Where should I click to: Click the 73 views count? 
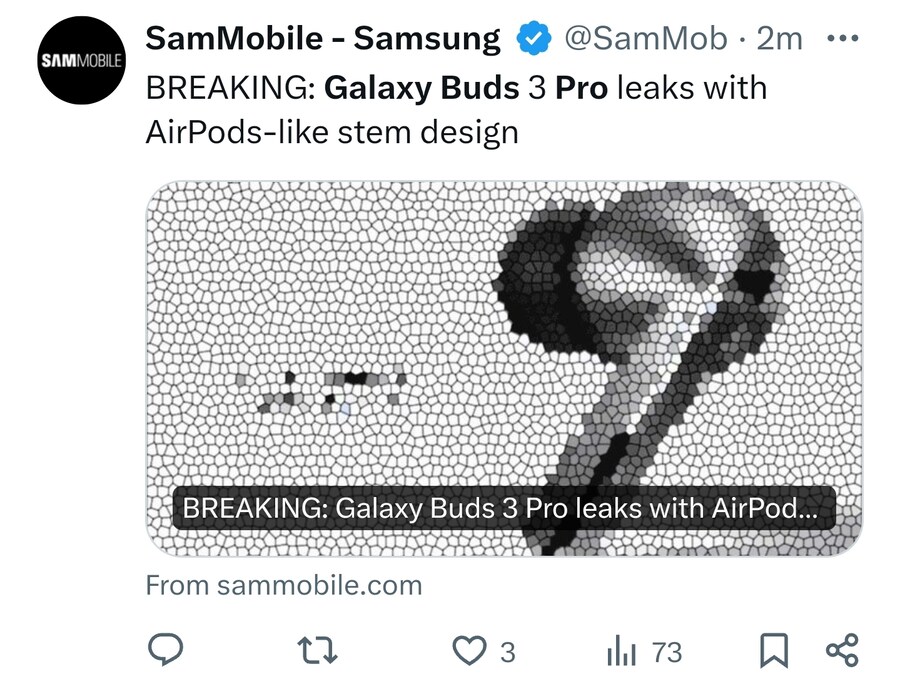coord(666,653)
